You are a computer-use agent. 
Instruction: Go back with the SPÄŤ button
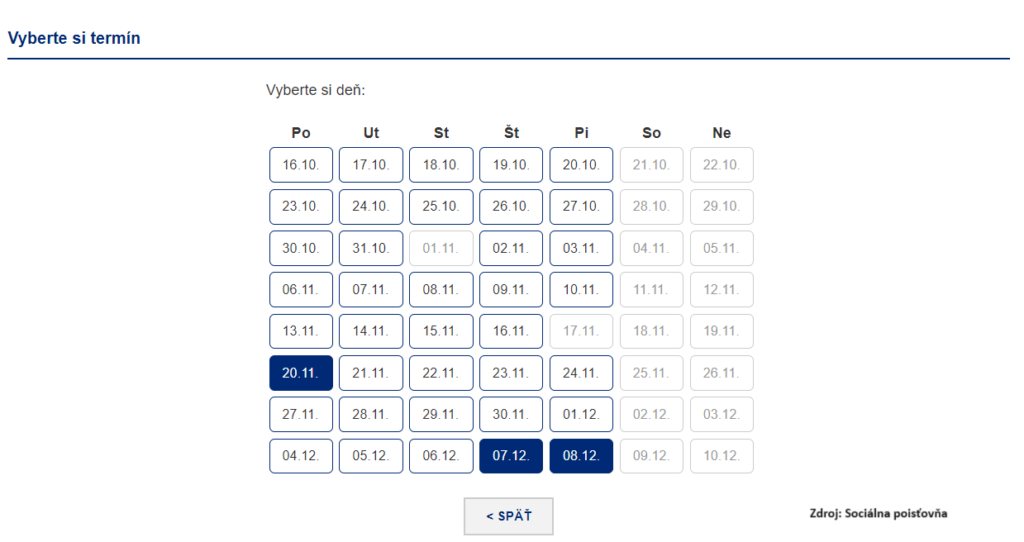point(508,516)
